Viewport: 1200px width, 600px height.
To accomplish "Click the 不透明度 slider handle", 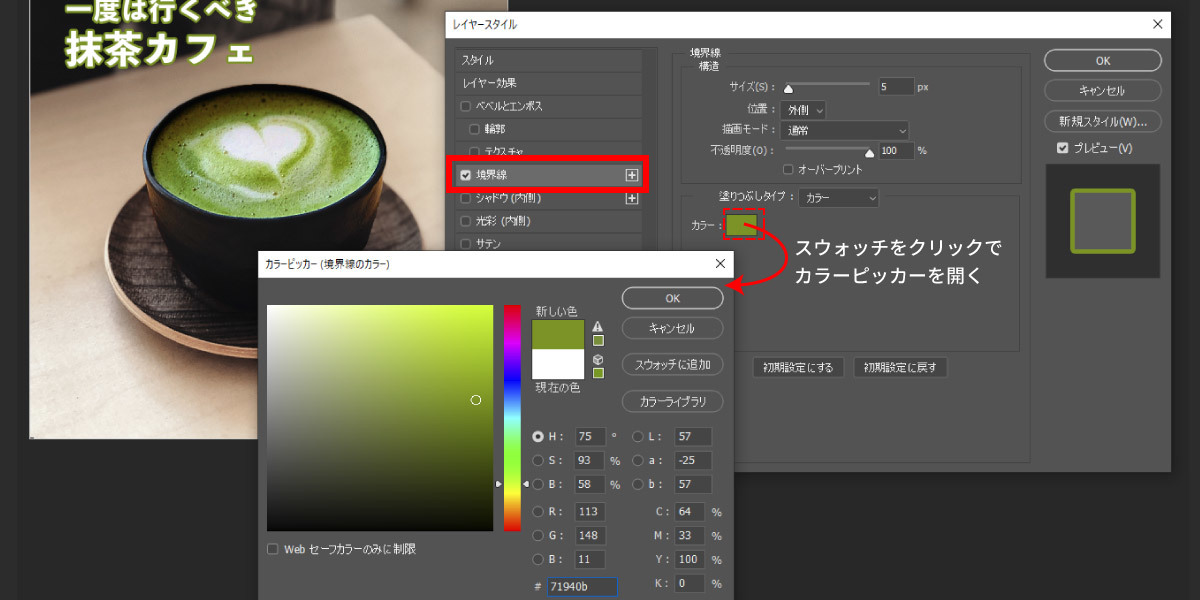I will tap(869, 152).
